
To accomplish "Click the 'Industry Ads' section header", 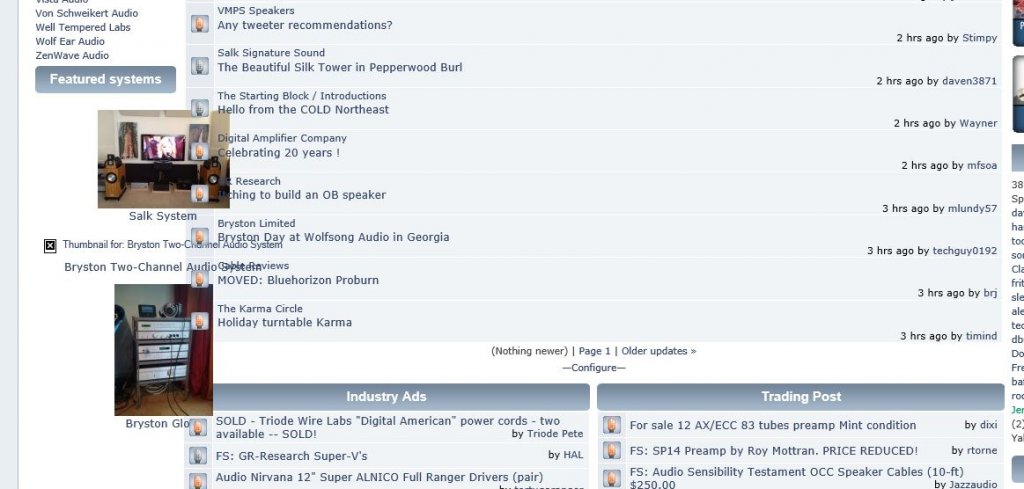I will click(386, 397).
